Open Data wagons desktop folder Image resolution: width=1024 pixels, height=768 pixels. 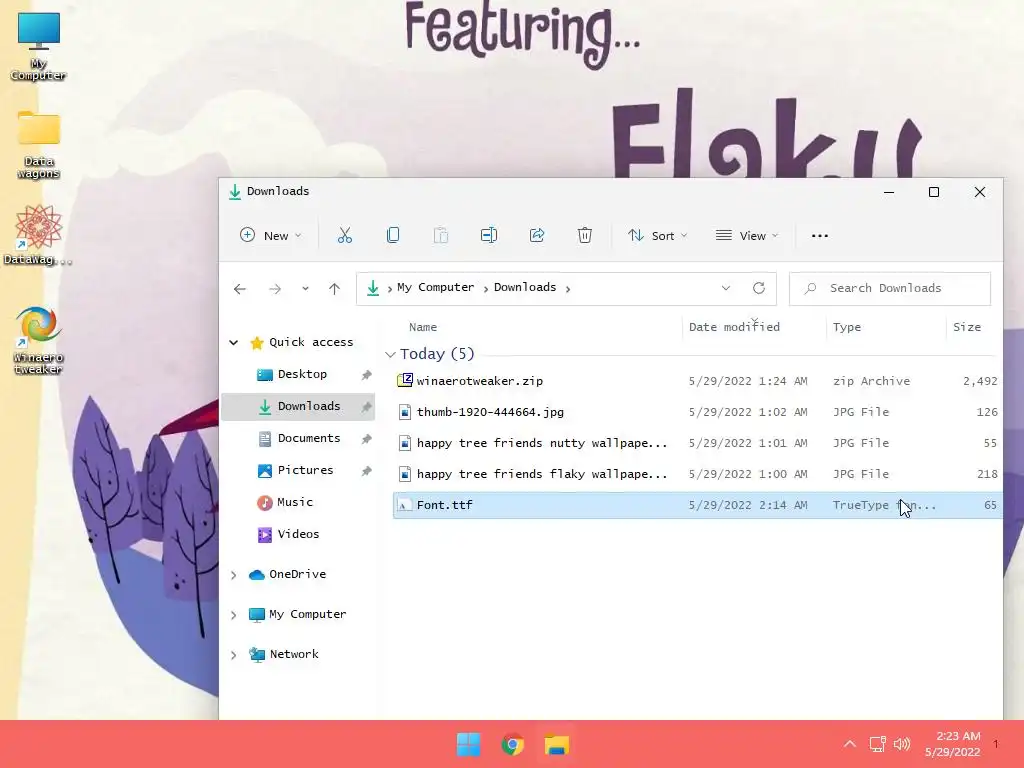point(39,144)
